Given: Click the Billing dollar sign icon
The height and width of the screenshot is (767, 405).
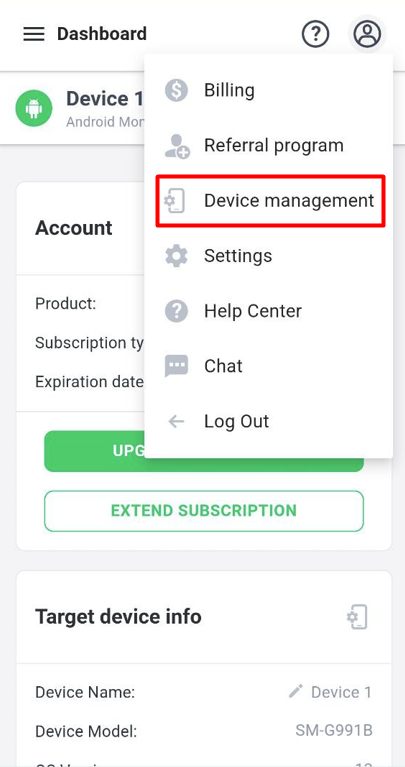Looking at the screenshot, I should pos(176,90).
